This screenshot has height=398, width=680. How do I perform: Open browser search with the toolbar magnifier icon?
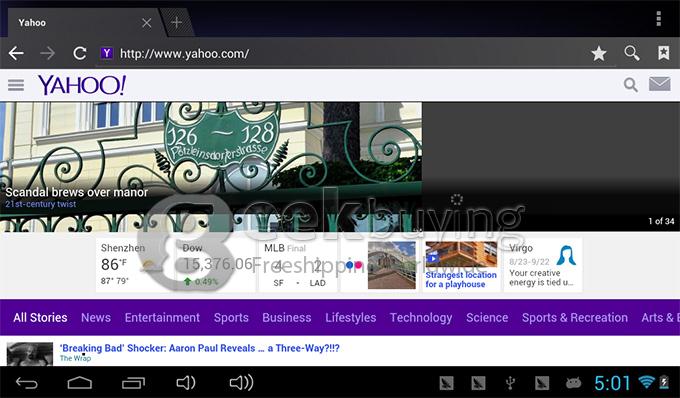[631, 53]
